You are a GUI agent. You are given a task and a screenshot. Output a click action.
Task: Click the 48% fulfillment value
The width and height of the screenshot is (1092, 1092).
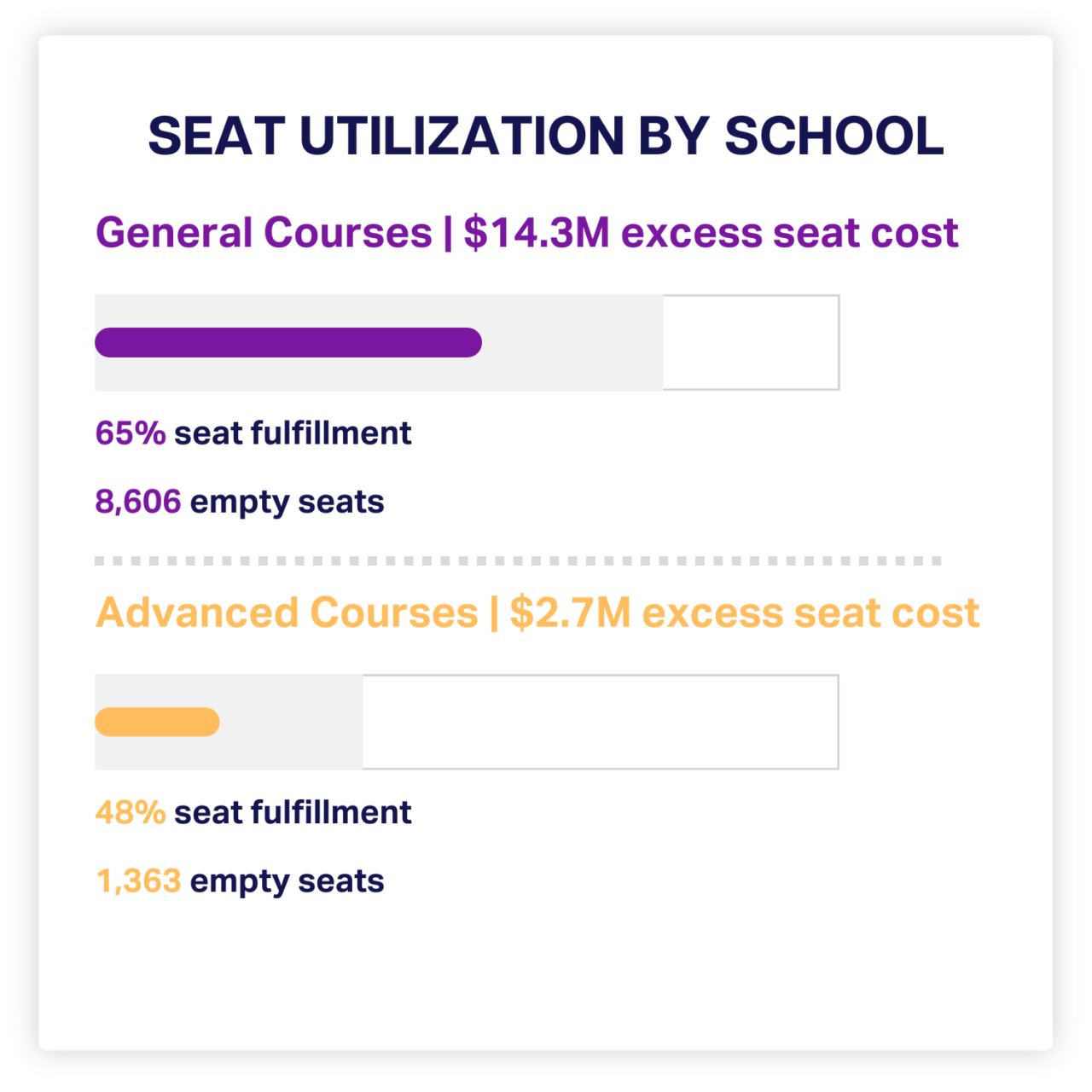[x=131, y=813]
